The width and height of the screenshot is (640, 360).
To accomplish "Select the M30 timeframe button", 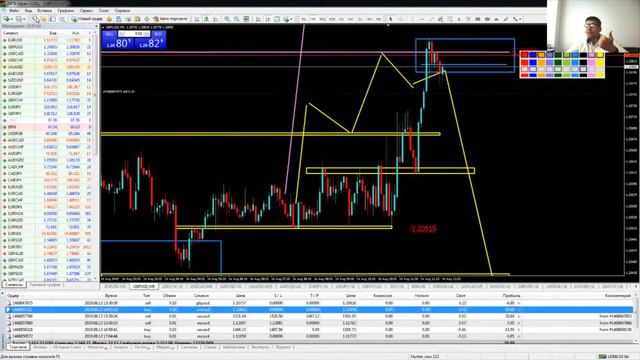I will 332,19.
